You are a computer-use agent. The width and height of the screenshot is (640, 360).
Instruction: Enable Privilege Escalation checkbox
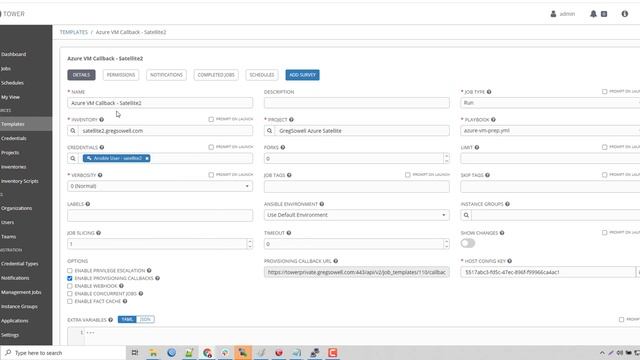pyautogui.click(x=70, y=271)
